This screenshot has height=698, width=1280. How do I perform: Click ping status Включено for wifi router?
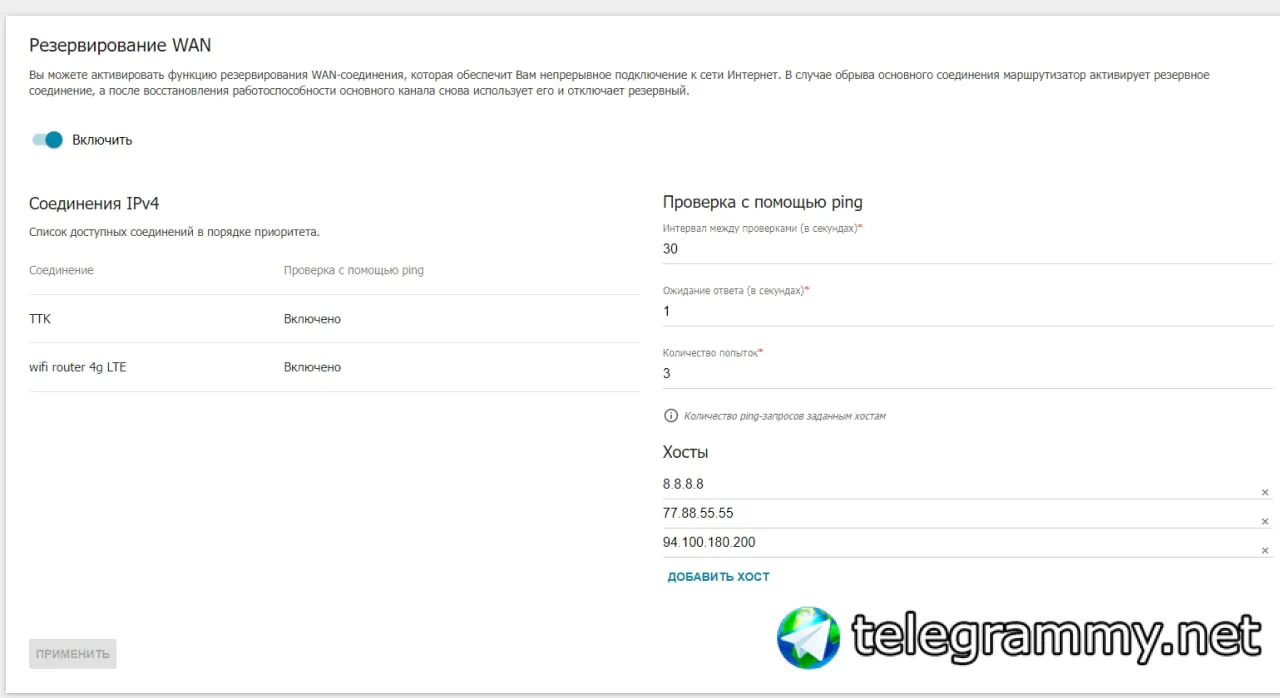(312, 367)
